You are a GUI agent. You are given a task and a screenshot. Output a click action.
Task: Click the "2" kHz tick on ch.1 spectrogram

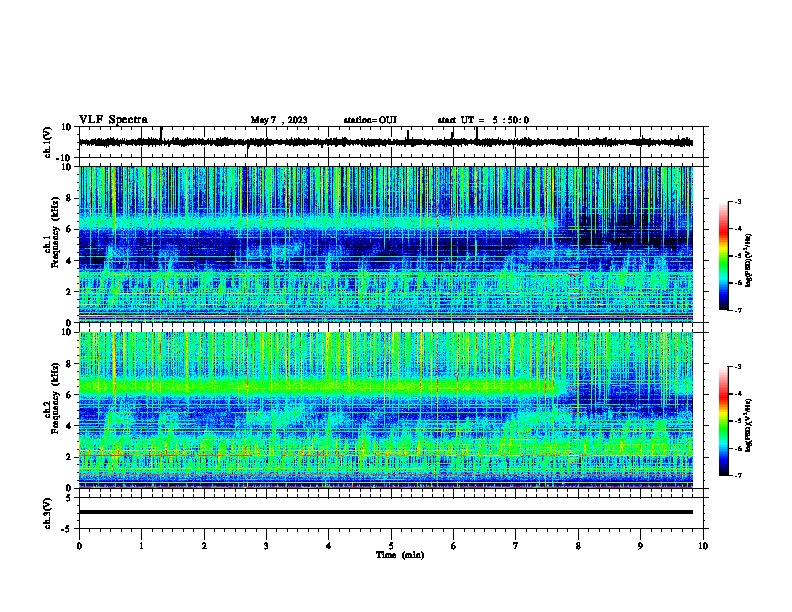pyautogui.click(x=70, y=292)
